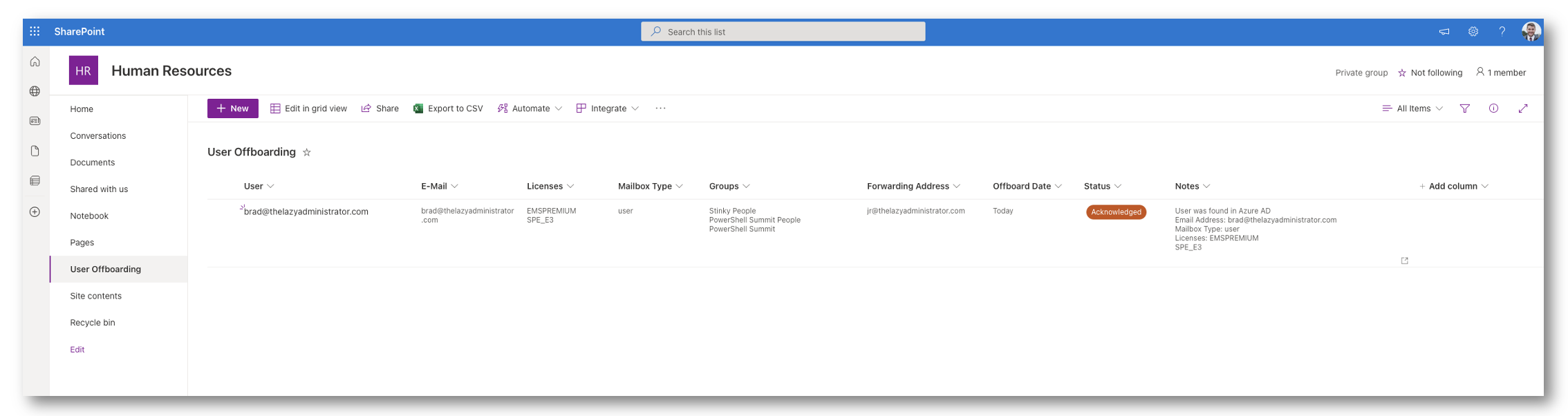Click the New button
1568x416 pixels.
[x=233, y=108]
